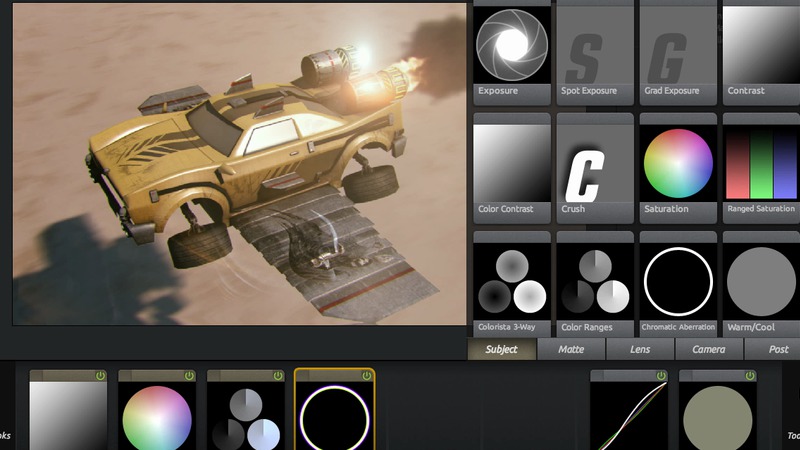
Task: Toggle power on the highlighted Chromatic Aberration tool
Action: point(367,376)
